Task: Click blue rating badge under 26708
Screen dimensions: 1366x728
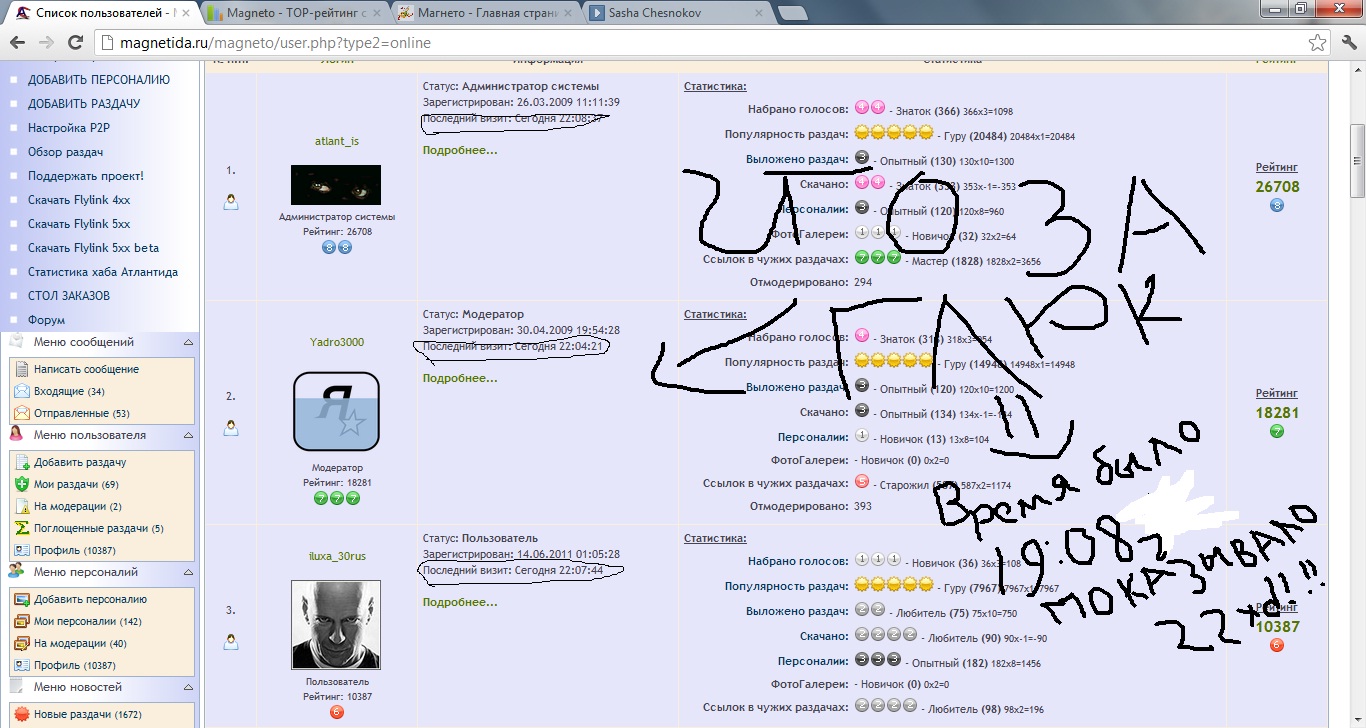Action: (x=1277, y=205)
